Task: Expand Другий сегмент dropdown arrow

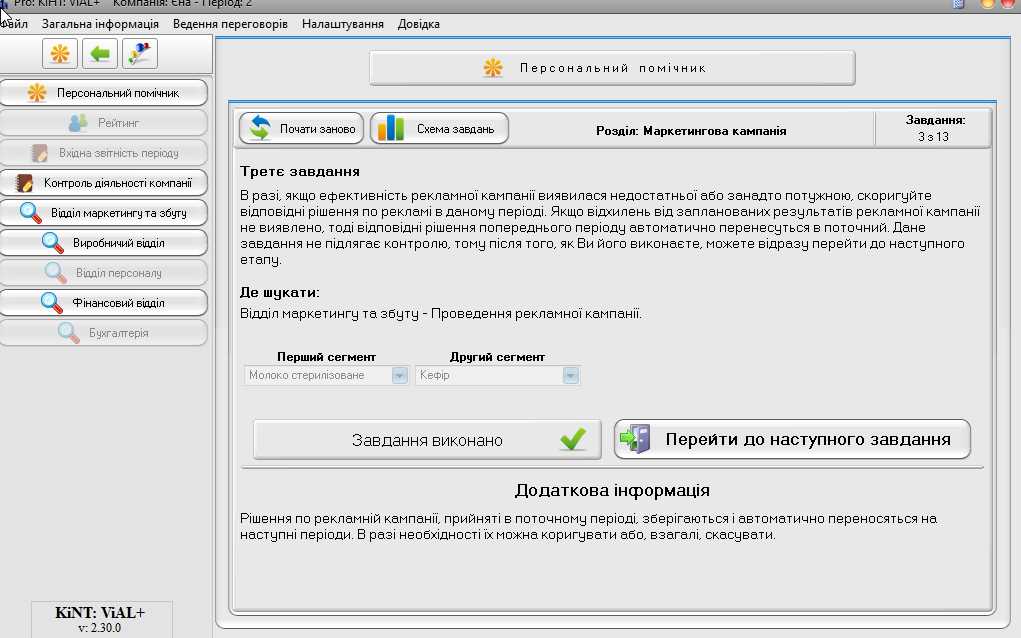Action: [570, 375]
